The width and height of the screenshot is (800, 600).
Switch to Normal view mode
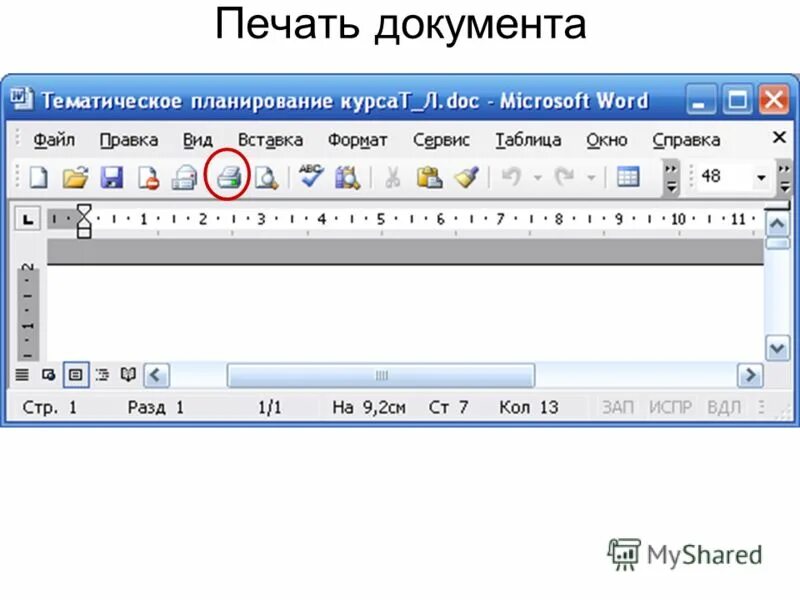[x=22, y=372]
